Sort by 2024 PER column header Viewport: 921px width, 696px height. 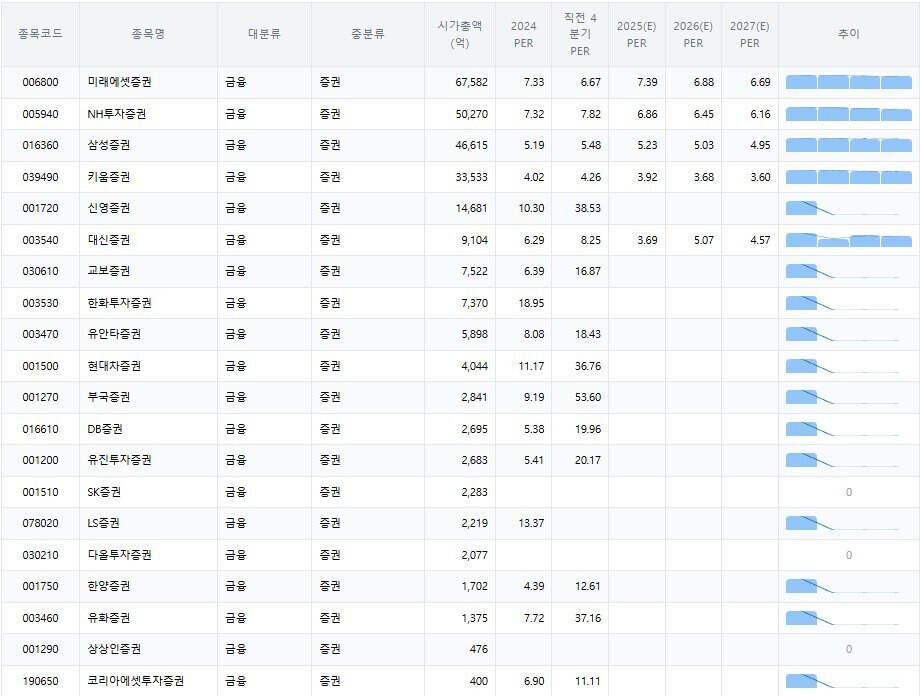click(x=523, y=34)
